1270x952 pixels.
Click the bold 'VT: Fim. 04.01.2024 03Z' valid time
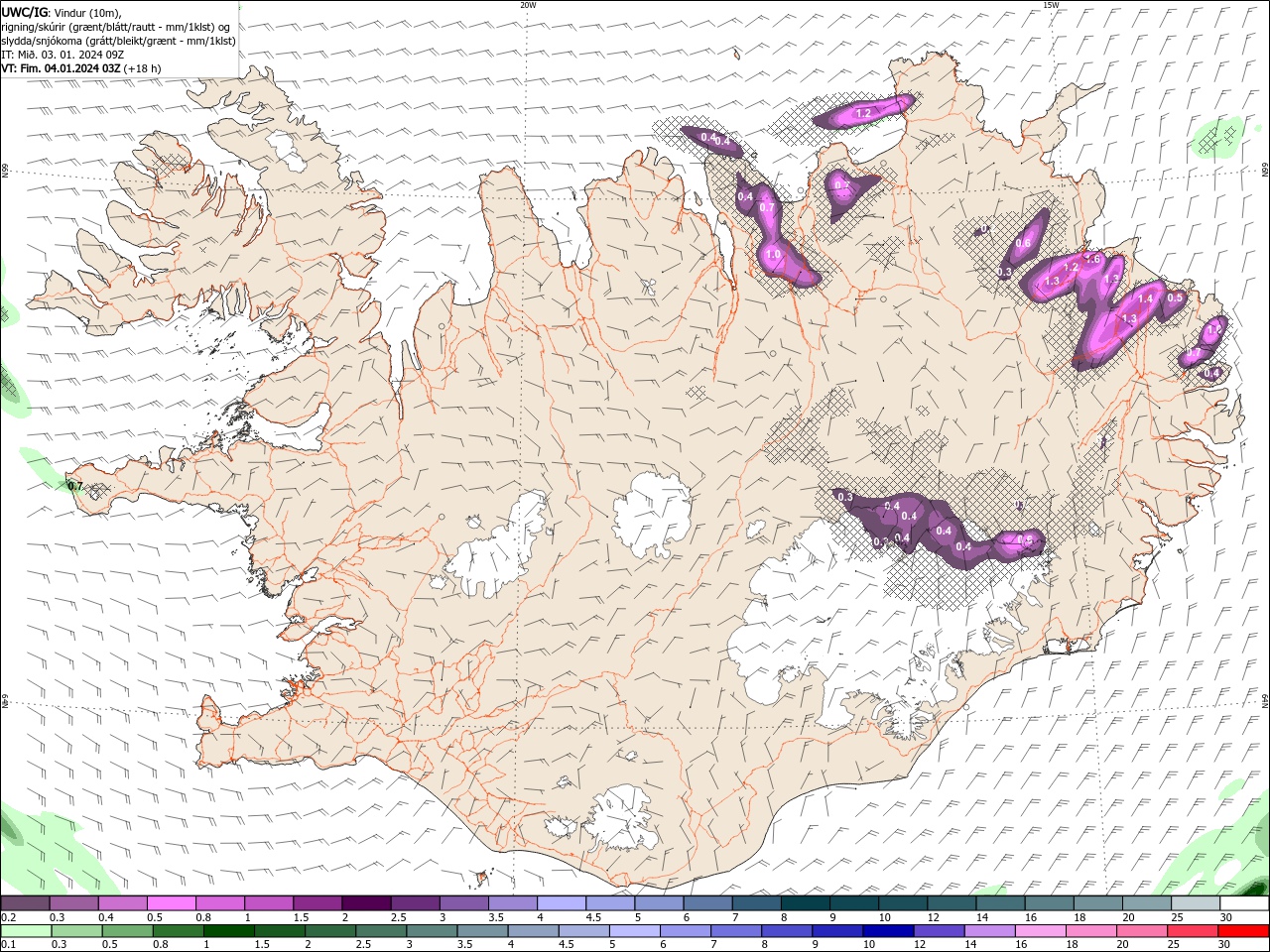pyautogui.click(x=62, y=68)
